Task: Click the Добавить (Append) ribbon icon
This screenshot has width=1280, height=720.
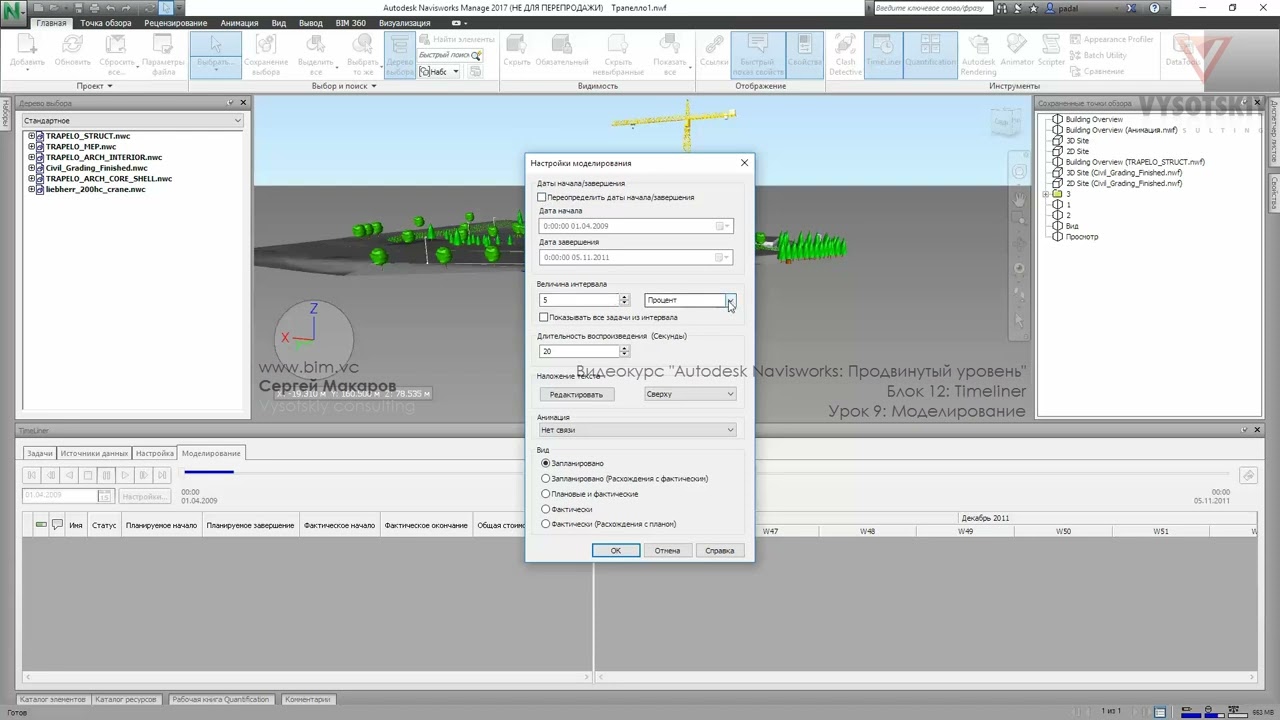Action: pos(27,53)
